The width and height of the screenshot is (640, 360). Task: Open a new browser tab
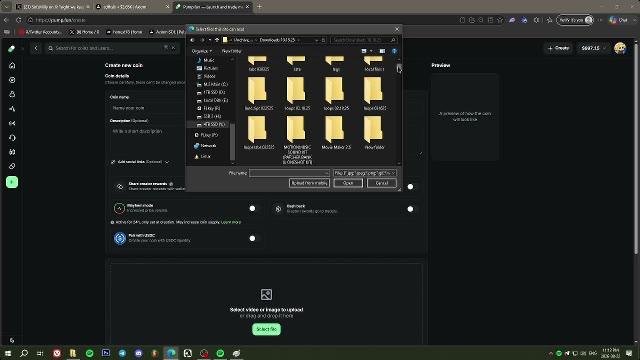260,7
